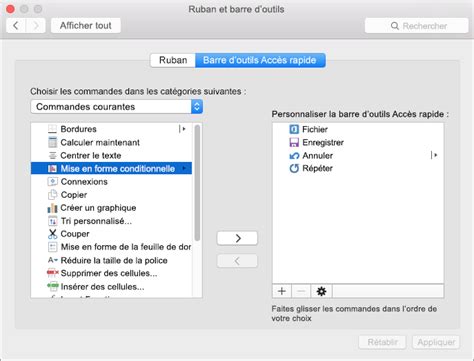
Task: Select the Couper row
Action: tap(111, 234)
